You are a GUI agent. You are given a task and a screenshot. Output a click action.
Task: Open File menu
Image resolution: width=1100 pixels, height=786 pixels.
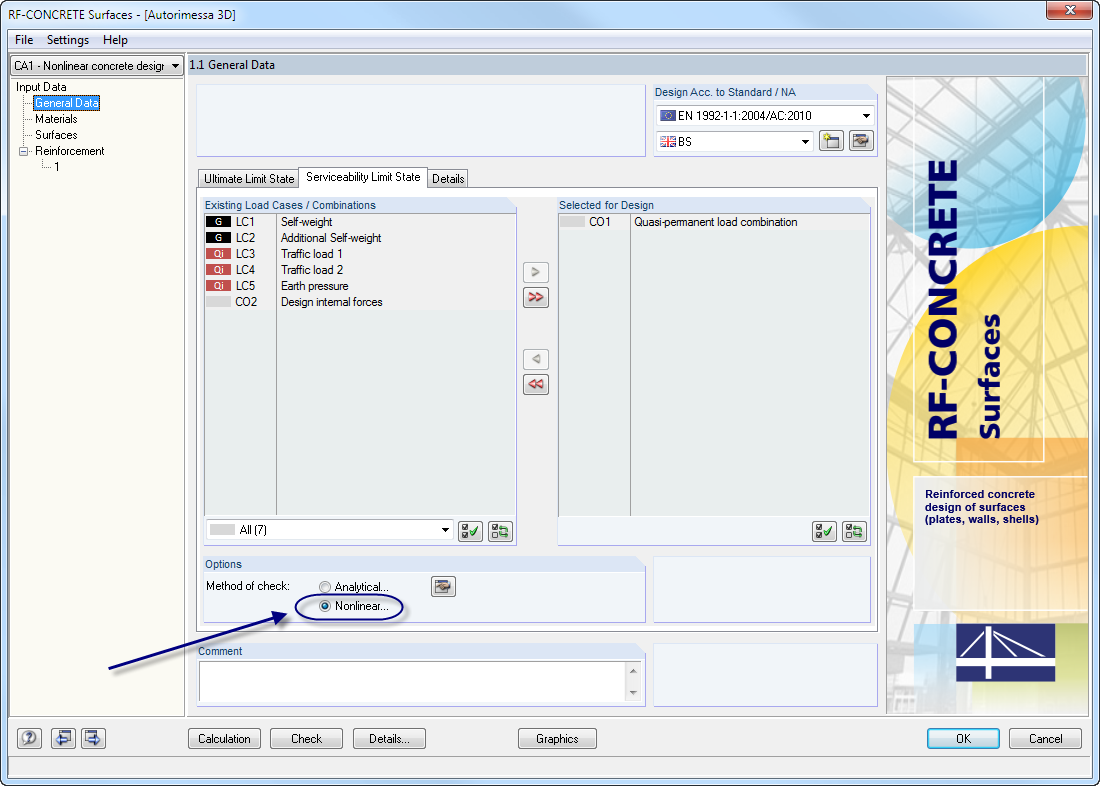[24, 40]
